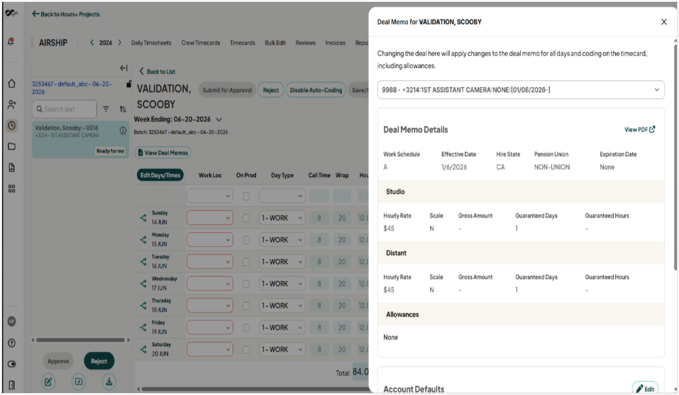679x395 pixels.
Task: Go to next year arrow
Action: (x=120, y=42)
